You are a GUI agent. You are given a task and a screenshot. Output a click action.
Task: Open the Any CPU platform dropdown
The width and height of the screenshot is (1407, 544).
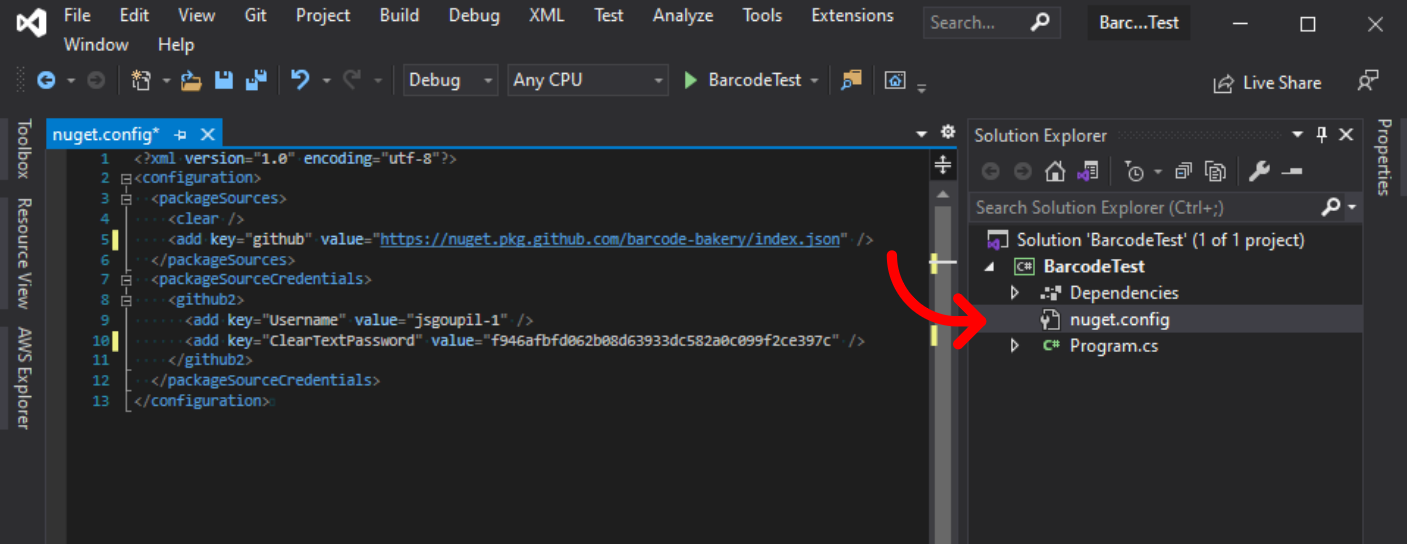click(x=587, y=81)
